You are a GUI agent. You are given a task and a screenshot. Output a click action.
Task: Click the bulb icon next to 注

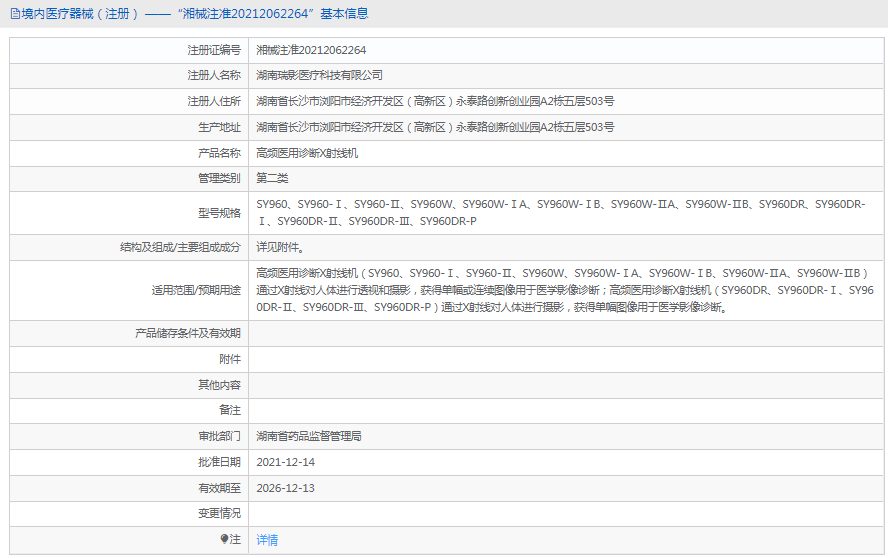224,539
